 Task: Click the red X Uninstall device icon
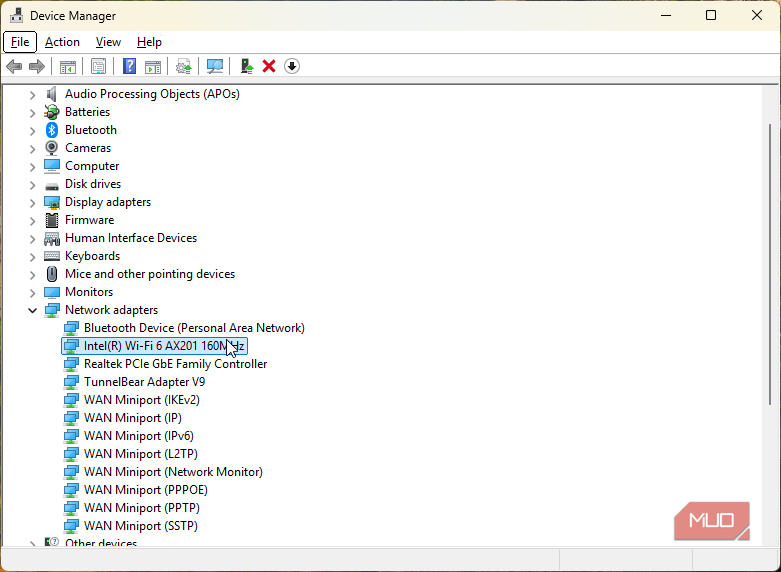269,66
